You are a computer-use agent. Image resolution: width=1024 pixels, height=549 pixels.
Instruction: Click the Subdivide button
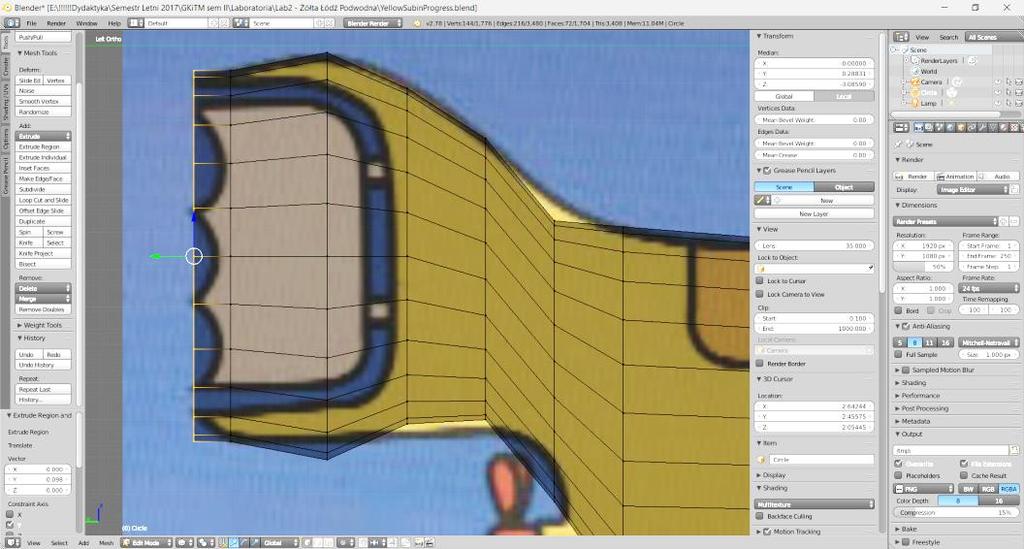(x=43, y=189)
